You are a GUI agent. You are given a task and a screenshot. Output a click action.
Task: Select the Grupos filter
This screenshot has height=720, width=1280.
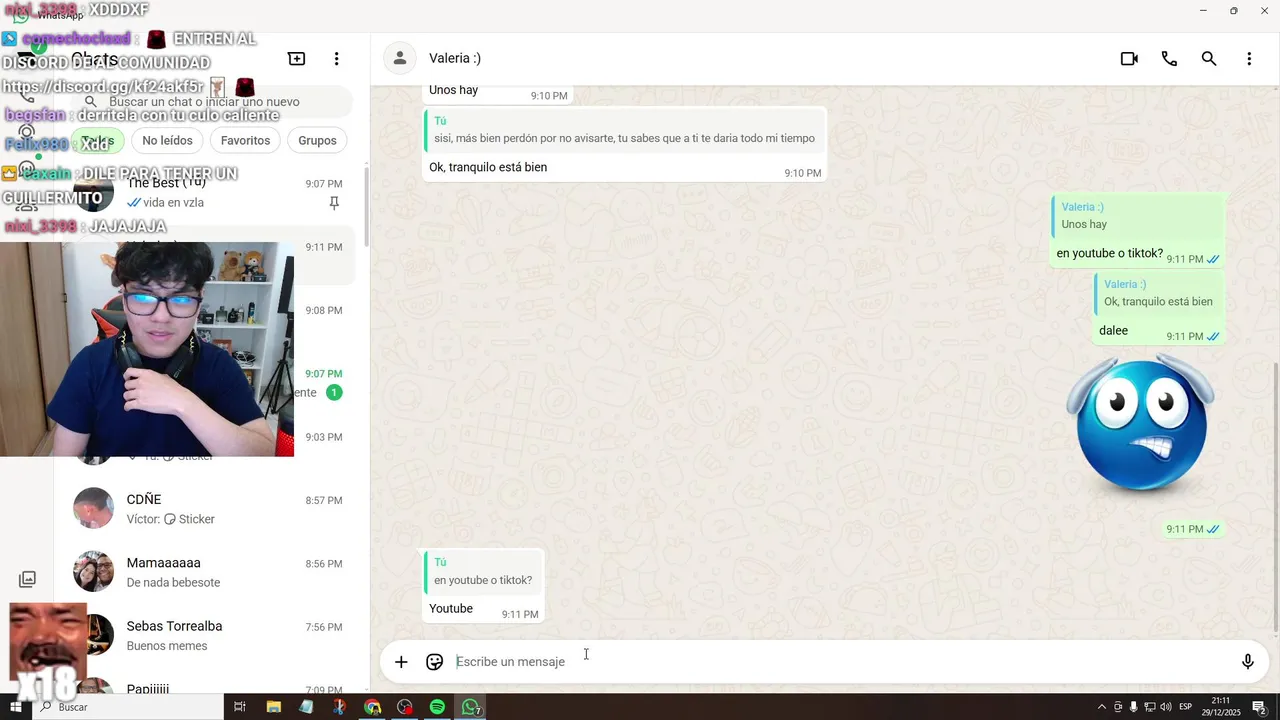317,140
